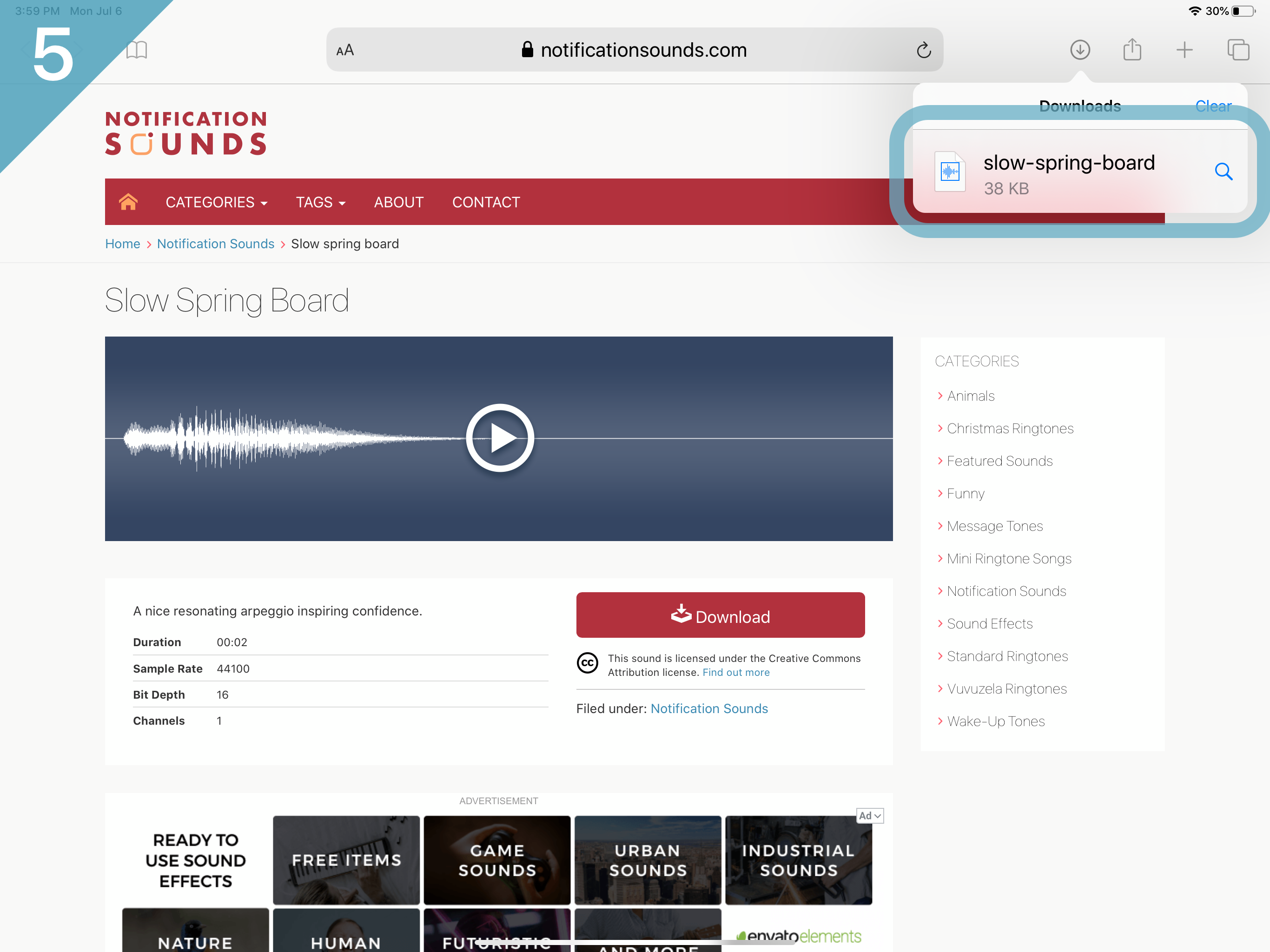Open the CONTACT menu item

tap(486, 202)
